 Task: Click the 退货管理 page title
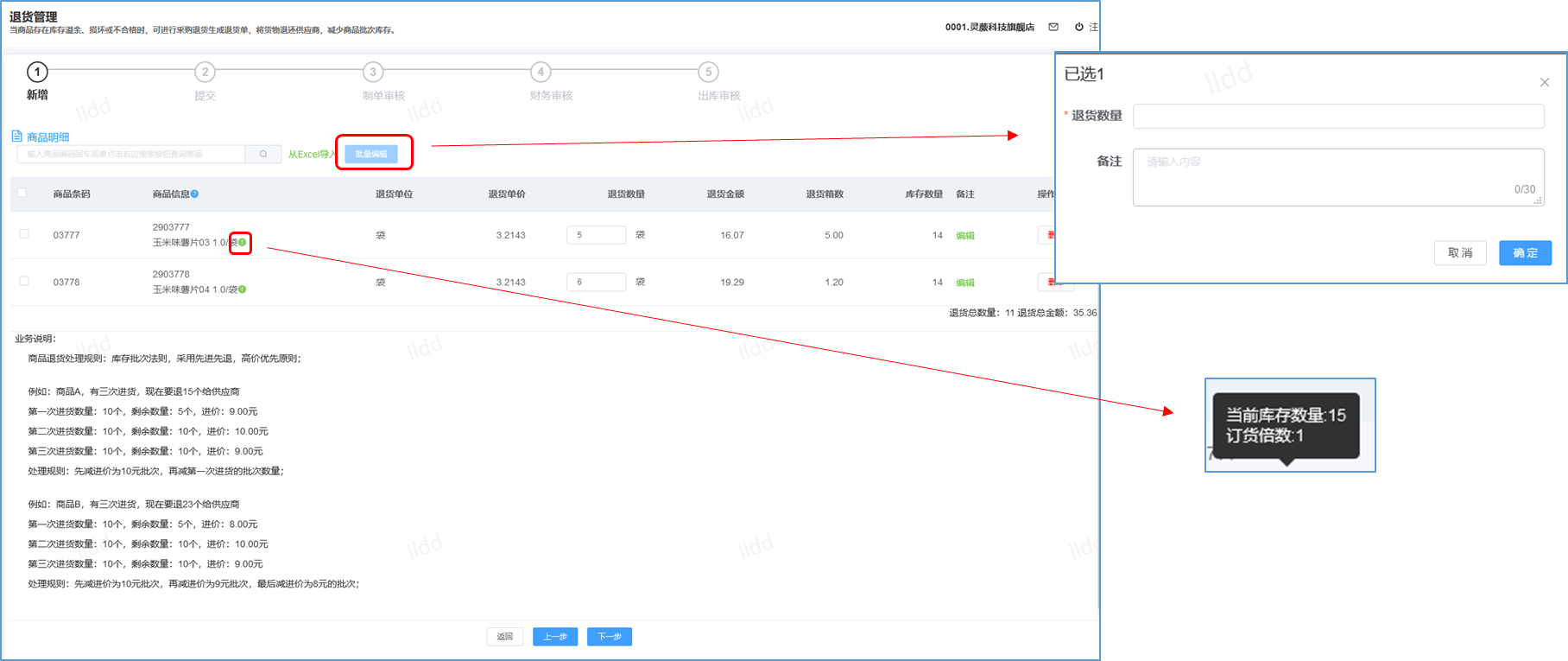point(34,16)
